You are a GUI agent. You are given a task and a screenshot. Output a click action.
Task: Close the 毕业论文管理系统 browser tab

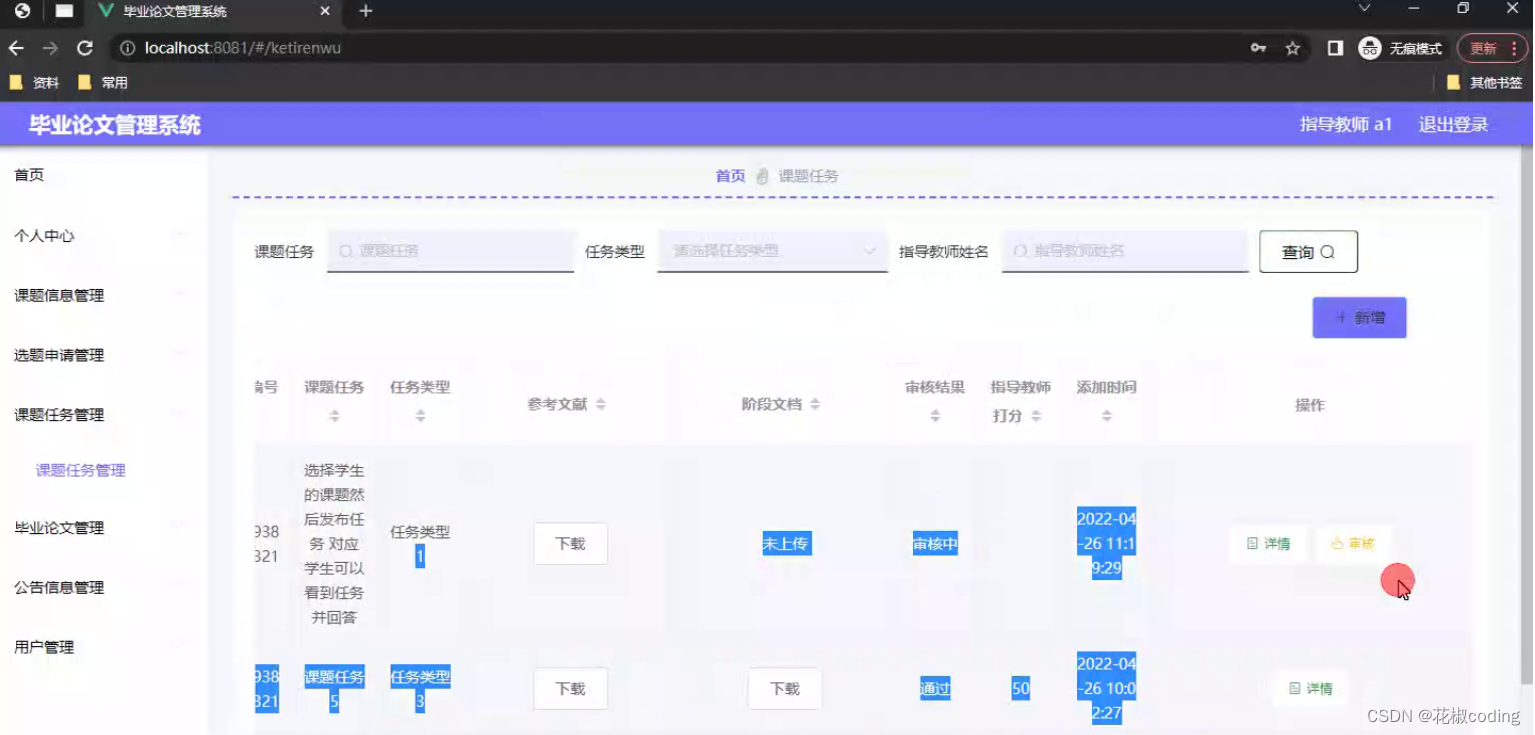pos(325,11)
